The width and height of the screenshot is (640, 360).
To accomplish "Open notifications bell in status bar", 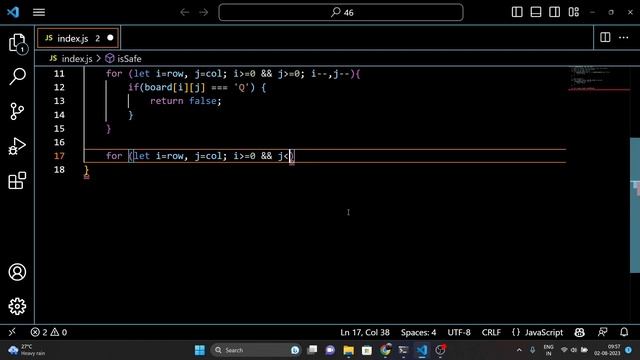I will 624,332.
